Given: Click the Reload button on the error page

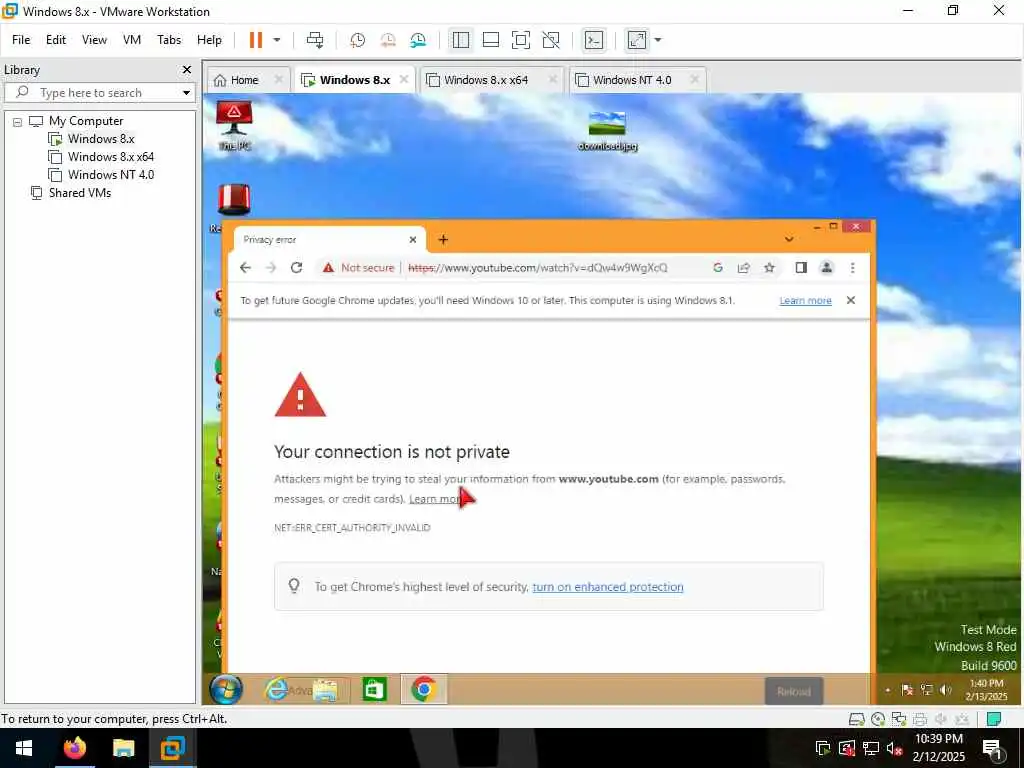Looking at the screenshot, I should tap(793, 691).
